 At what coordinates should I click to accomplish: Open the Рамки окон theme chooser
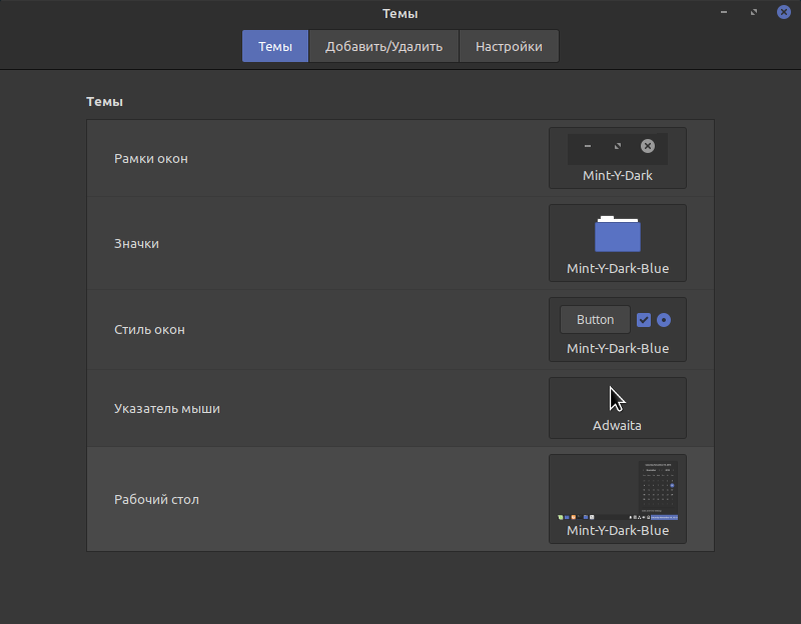point(618,158)
